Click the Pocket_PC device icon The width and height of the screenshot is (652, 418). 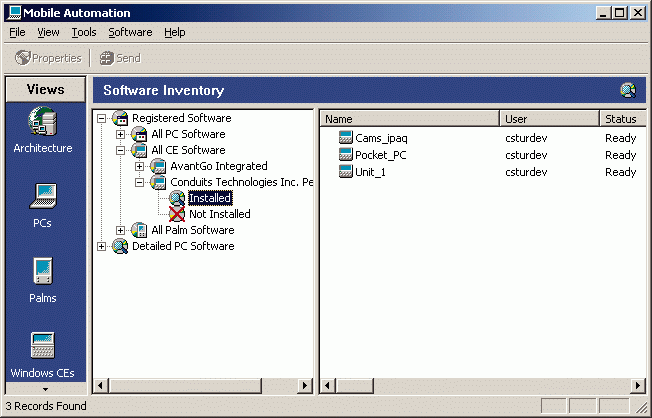(x=346, y=155)
